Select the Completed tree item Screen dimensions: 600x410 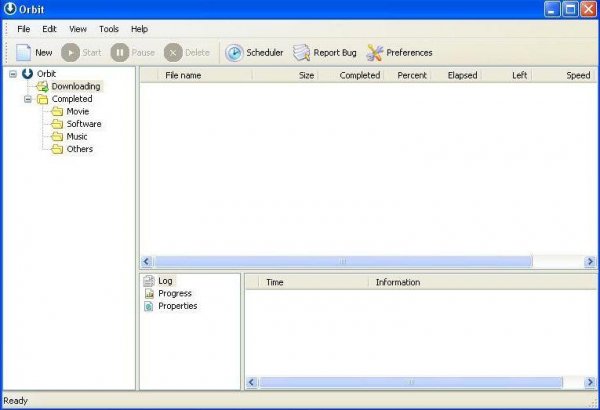72,99
